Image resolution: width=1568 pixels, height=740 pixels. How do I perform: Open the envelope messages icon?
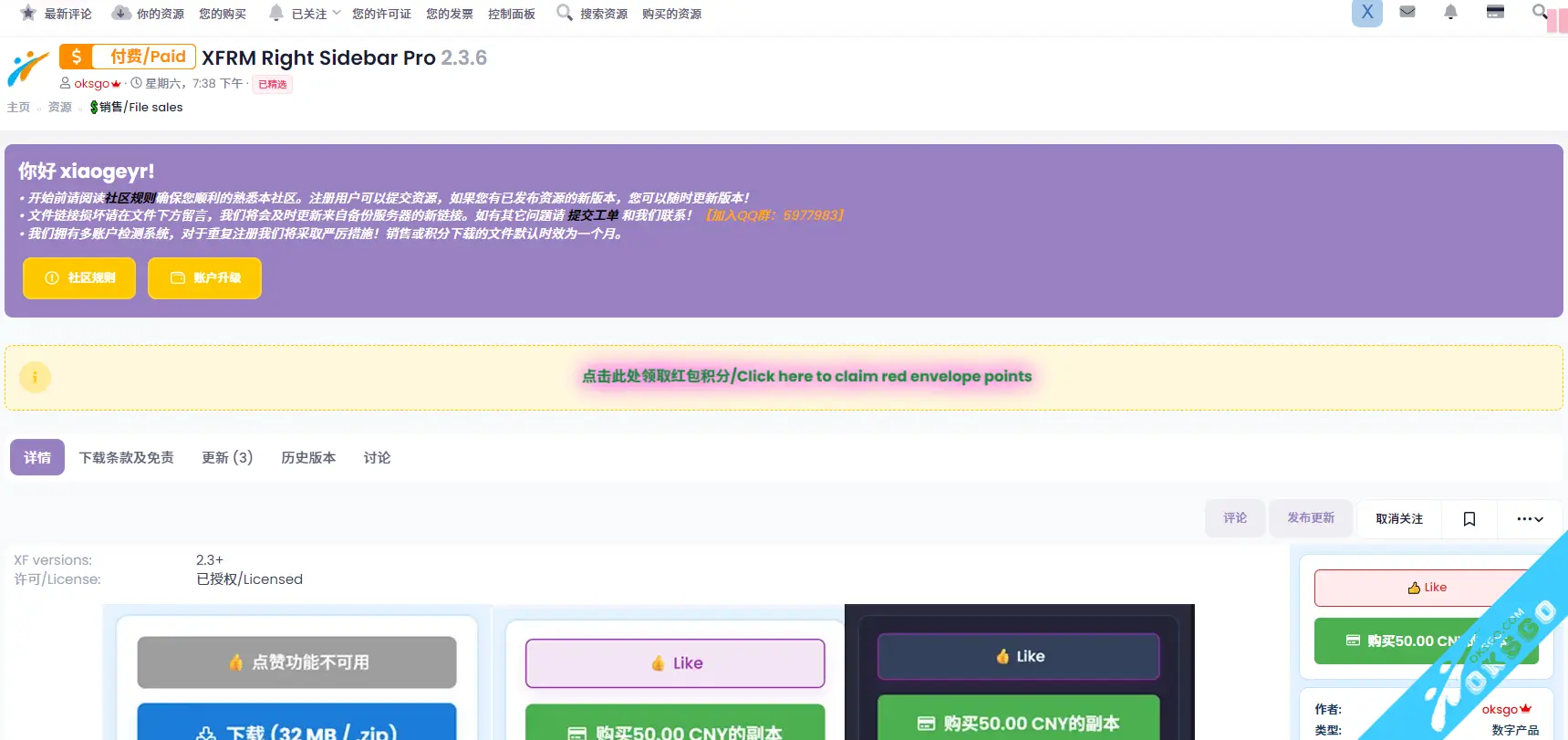pos(1407,13)
